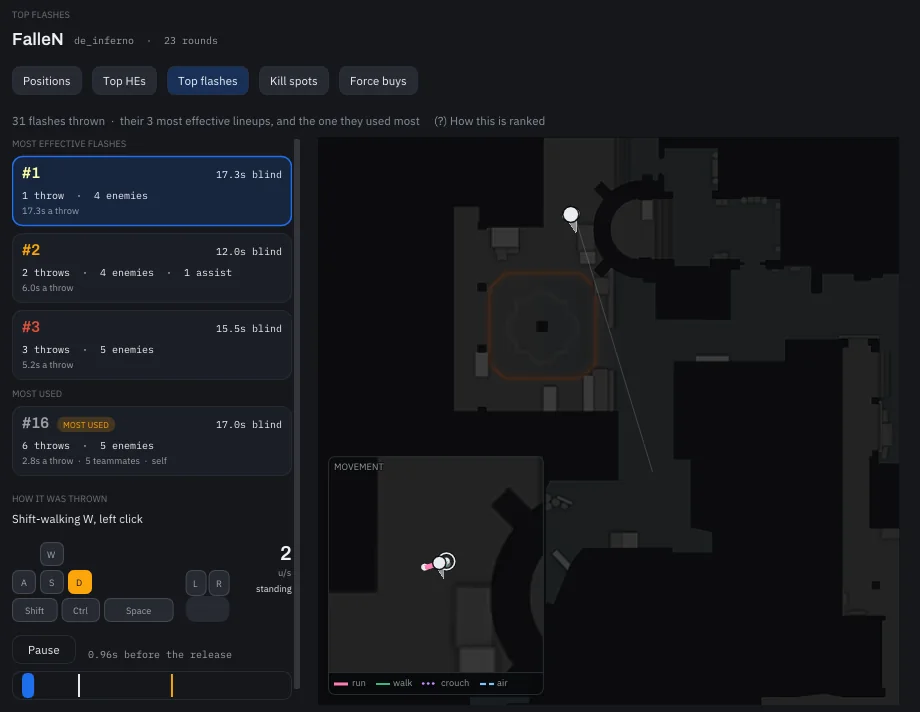The height and width of the screenshot is (712, 920).
Task: Click the flash lists panel scrollbar
Action: 297,414
